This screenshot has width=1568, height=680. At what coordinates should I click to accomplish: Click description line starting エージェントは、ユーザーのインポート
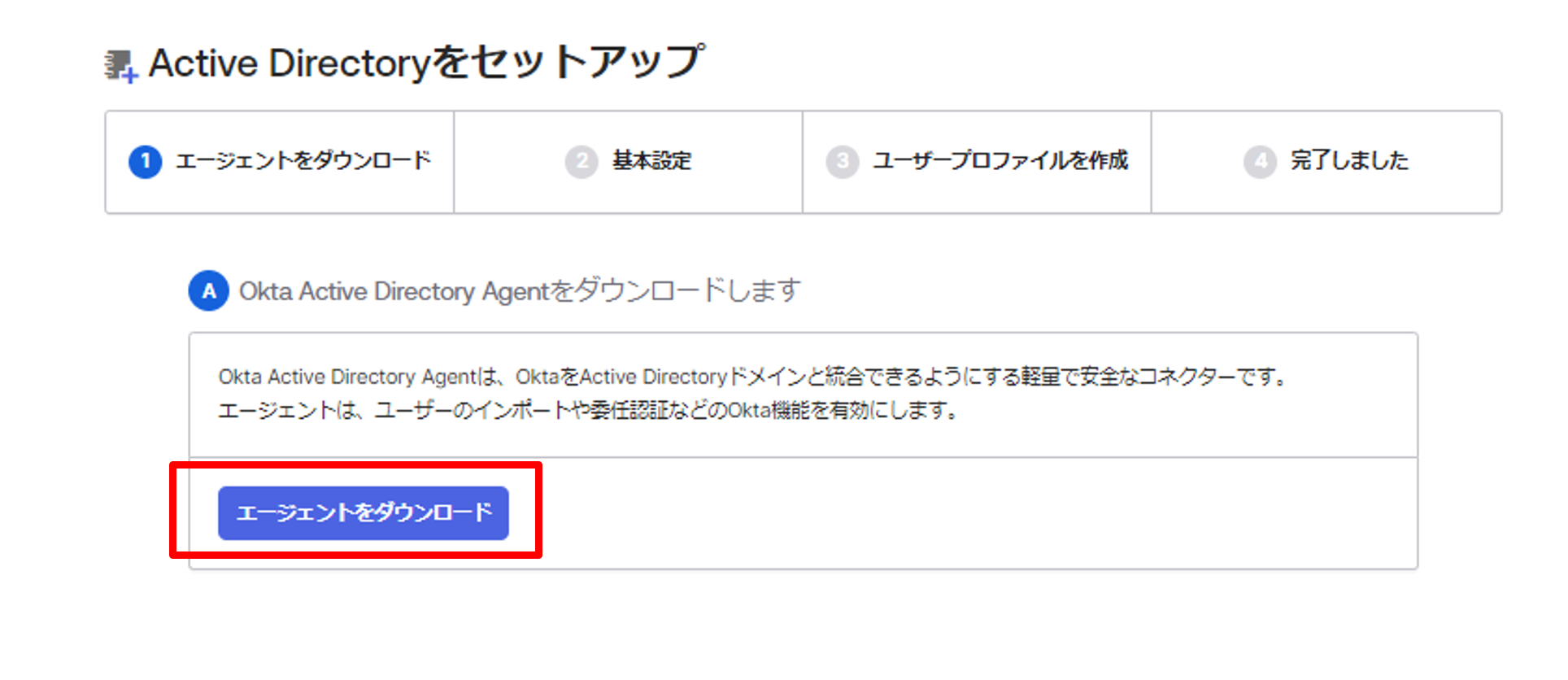click(589, 410)
